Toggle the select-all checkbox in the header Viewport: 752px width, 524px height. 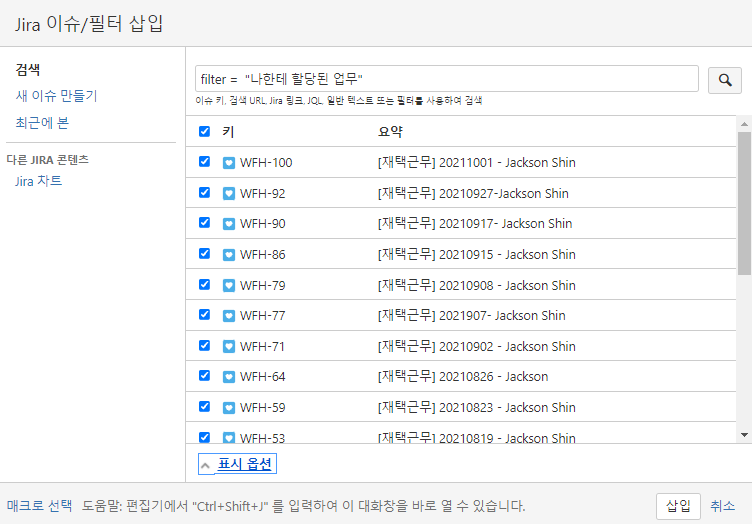tap(204, 131)
